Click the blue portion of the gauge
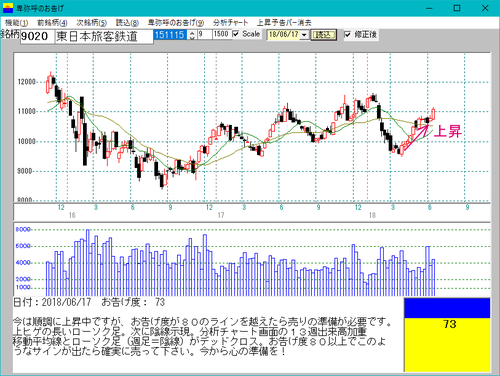 (x=447, y=308)
